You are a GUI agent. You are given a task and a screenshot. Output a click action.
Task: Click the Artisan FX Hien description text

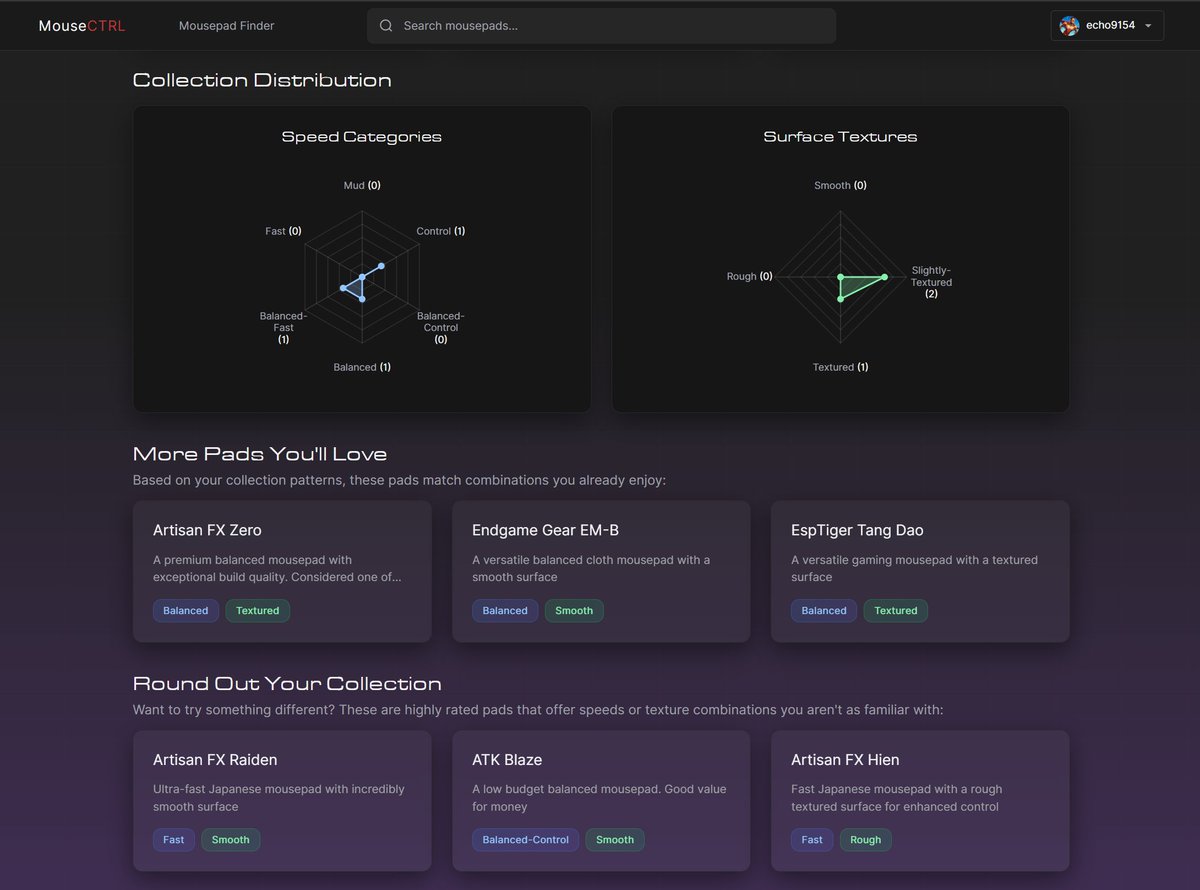(x=896, y=797)
